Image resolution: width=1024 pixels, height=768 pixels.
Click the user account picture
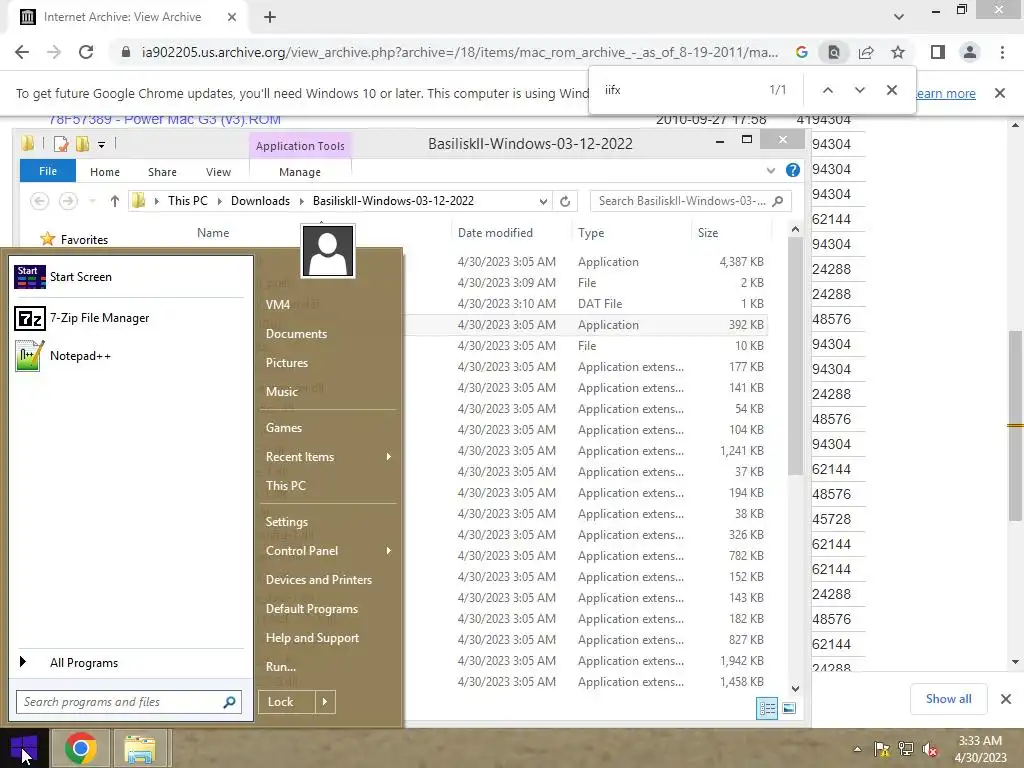pyautogui.click(x=328, y=251)
